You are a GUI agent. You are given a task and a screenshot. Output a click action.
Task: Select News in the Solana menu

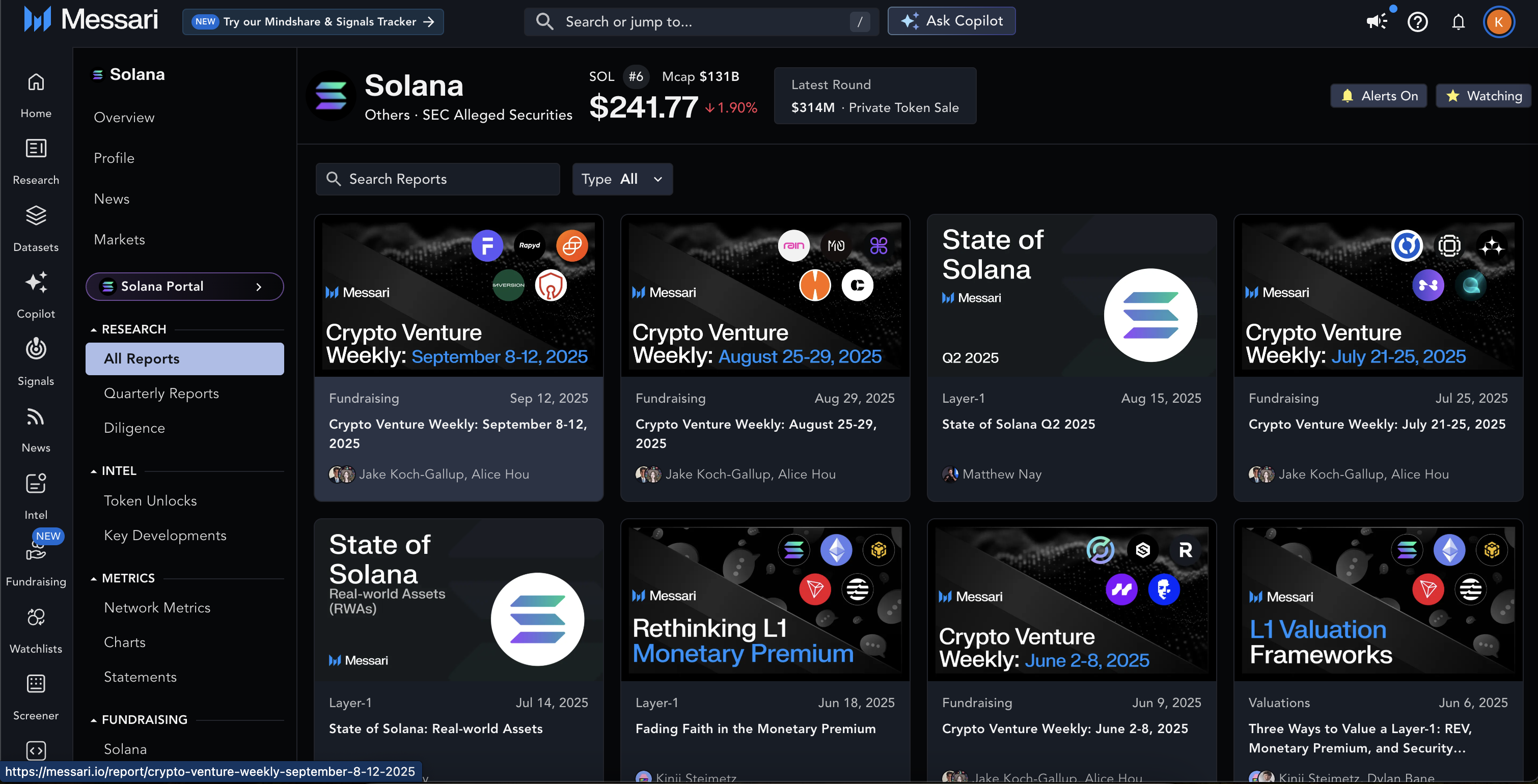click(x=112, y=199)
